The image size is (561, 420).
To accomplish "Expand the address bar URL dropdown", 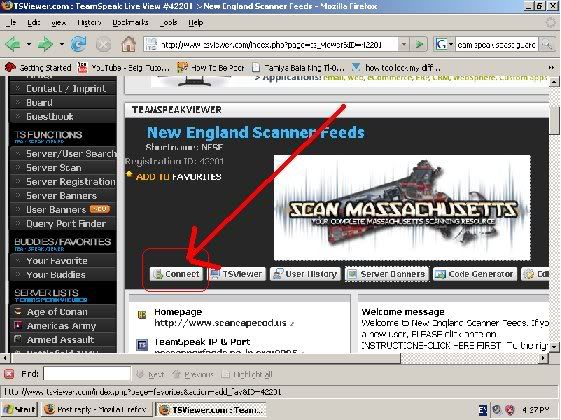I will coord(404,44).
